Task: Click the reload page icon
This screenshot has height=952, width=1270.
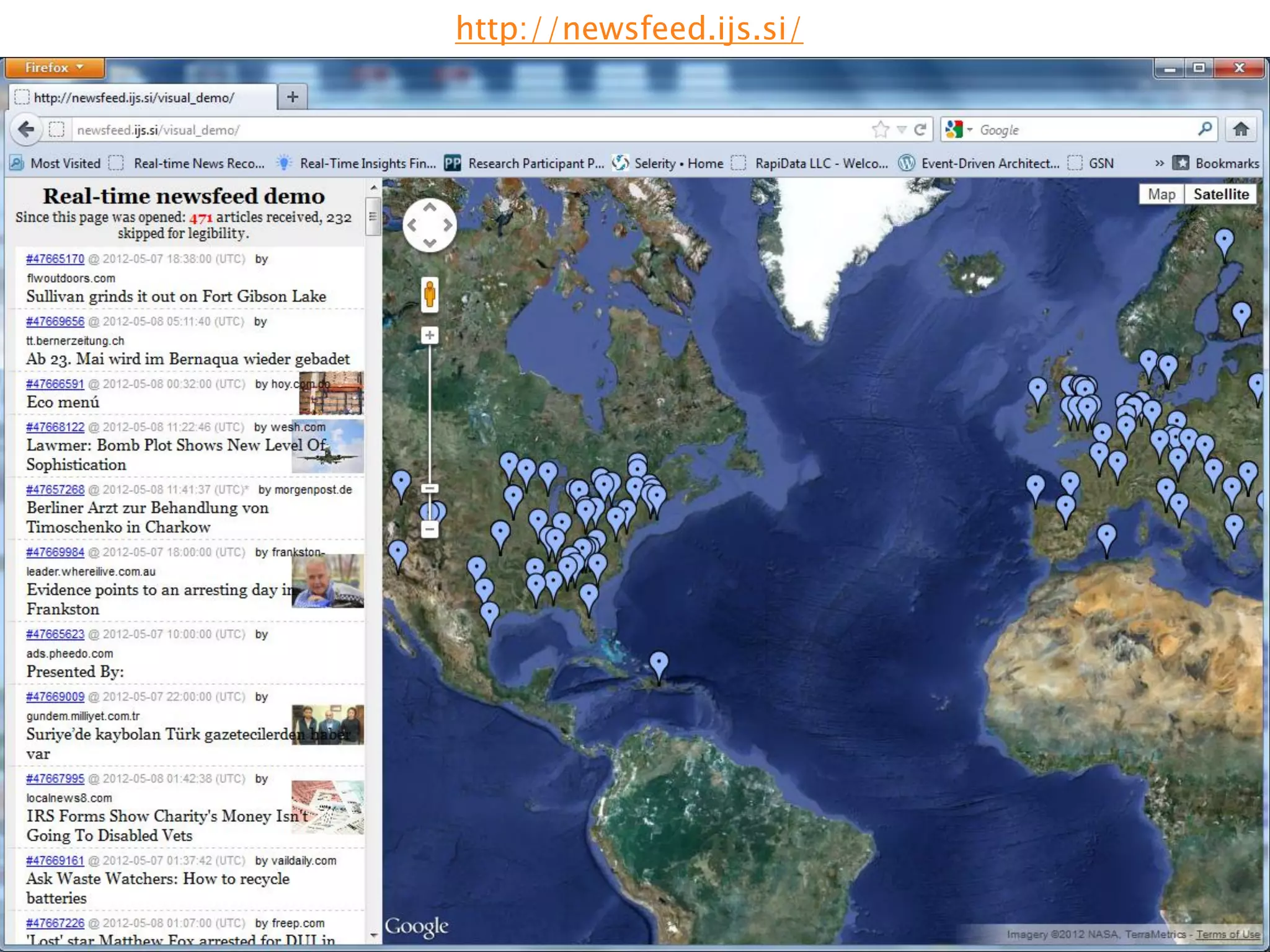Action: (920, 130)
